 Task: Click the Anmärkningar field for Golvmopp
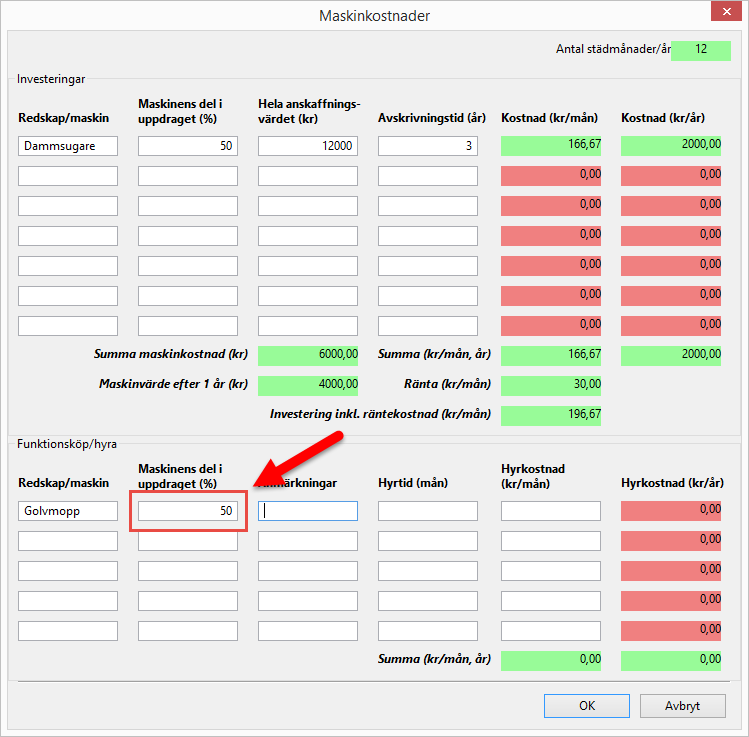point(307,511)
